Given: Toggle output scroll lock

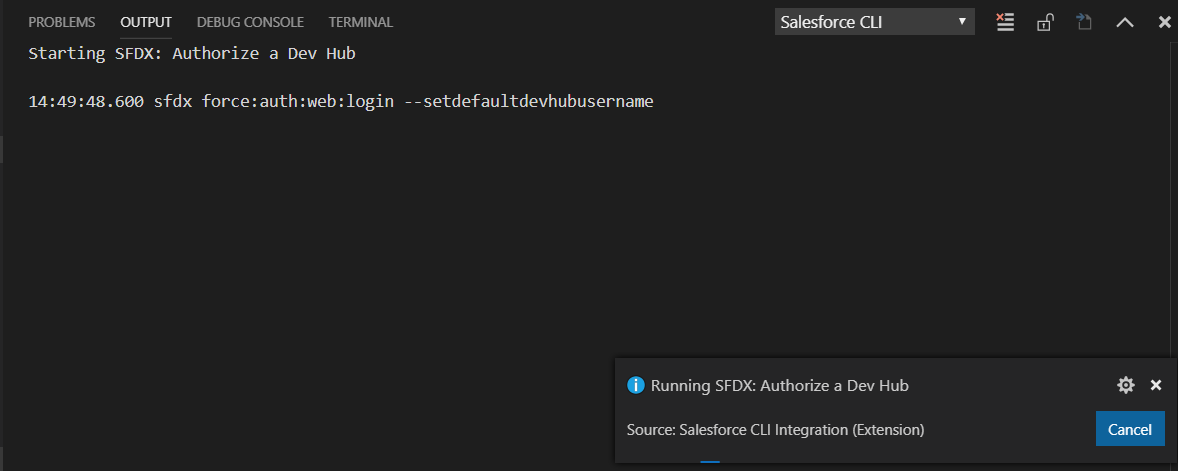Looking at the screenshot, I should (x=1045, y=22).
